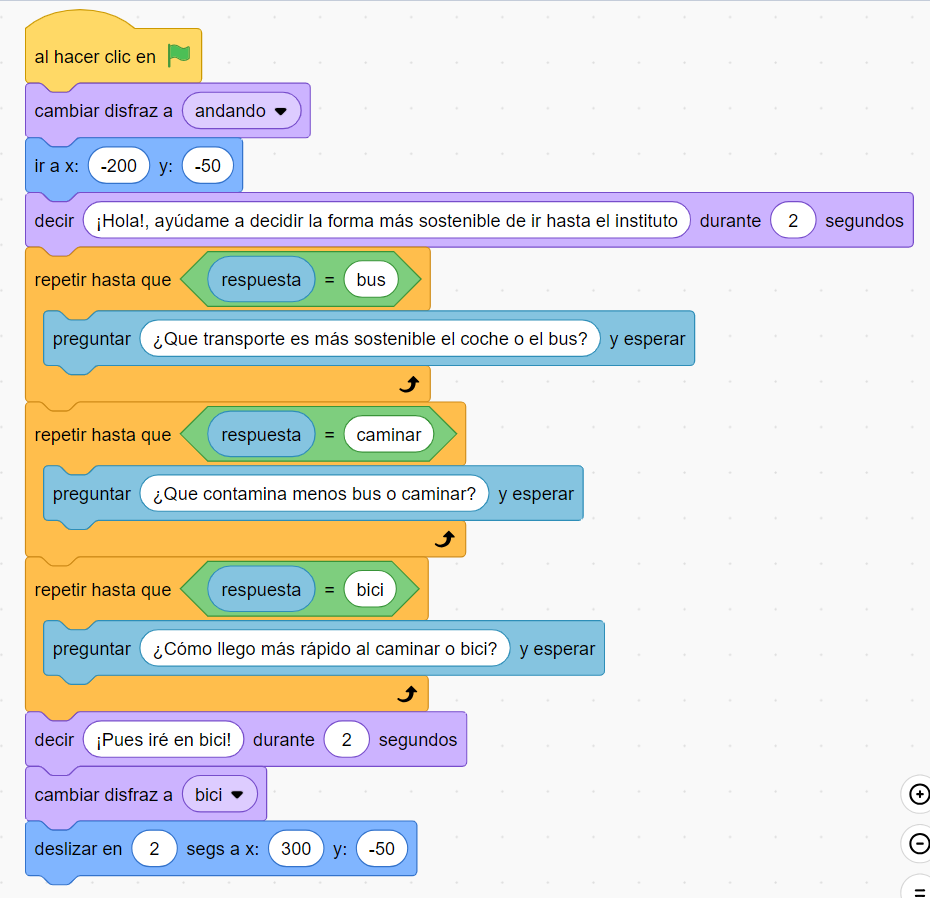930x898 pixels.
Task: Click the 'caminar' comparison value field
Action: click(388, 435)
